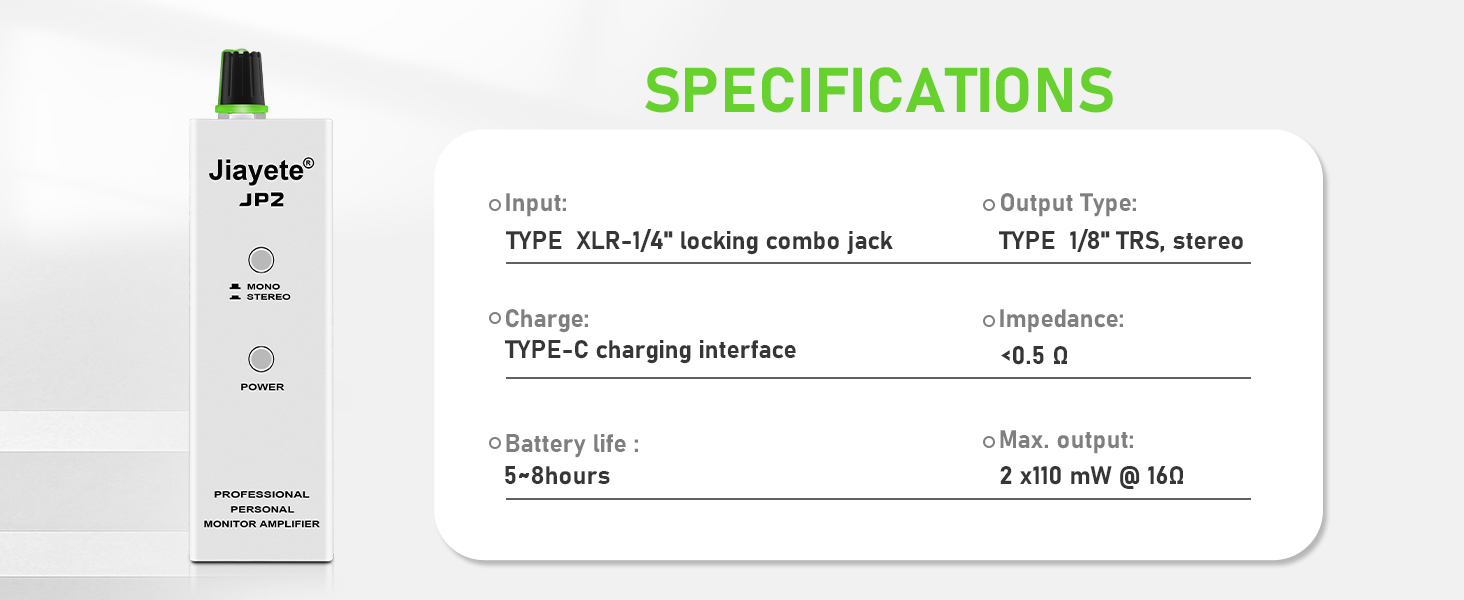Screen dimensions: 1464x600
Task: Select the XLR-1/4" locking combo jack text
Action: (734, 241)
